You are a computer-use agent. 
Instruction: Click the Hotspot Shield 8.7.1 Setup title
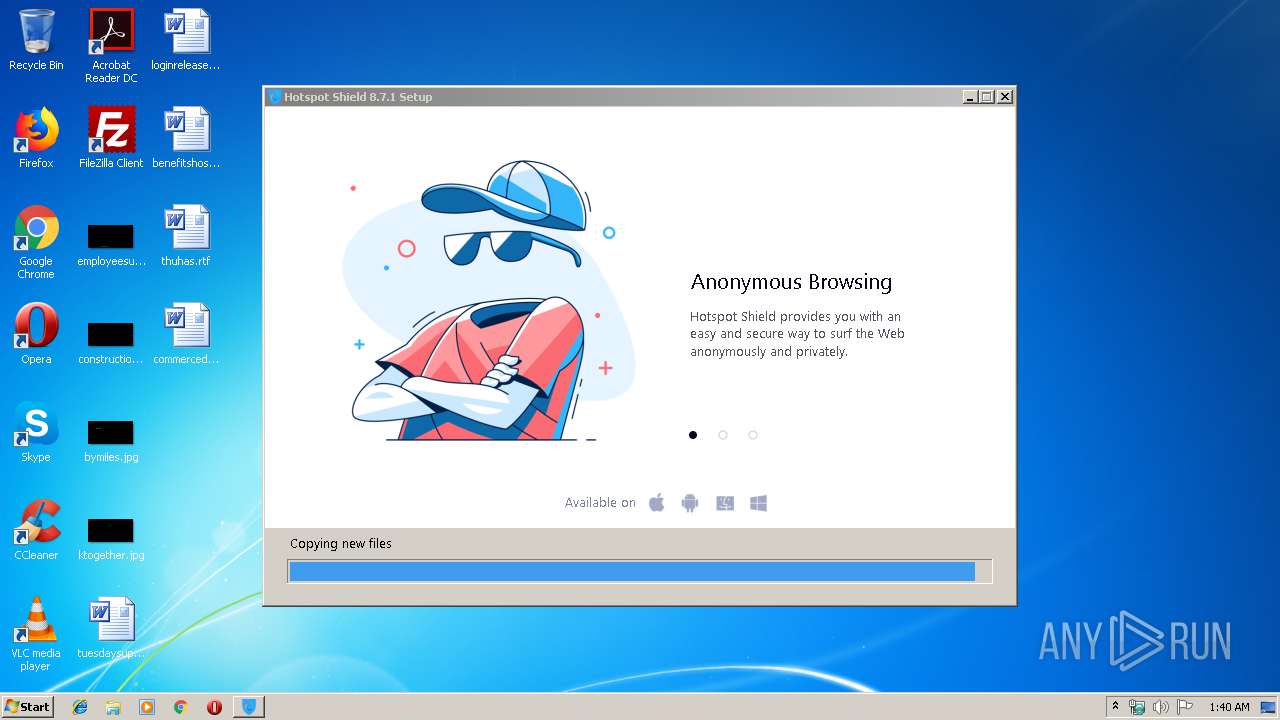pos(358,97)
